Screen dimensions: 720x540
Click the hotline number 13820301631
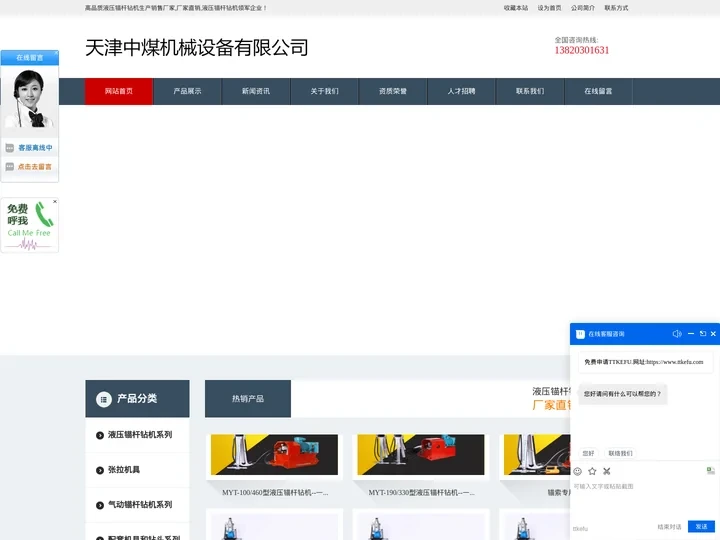tap(582, 50)
